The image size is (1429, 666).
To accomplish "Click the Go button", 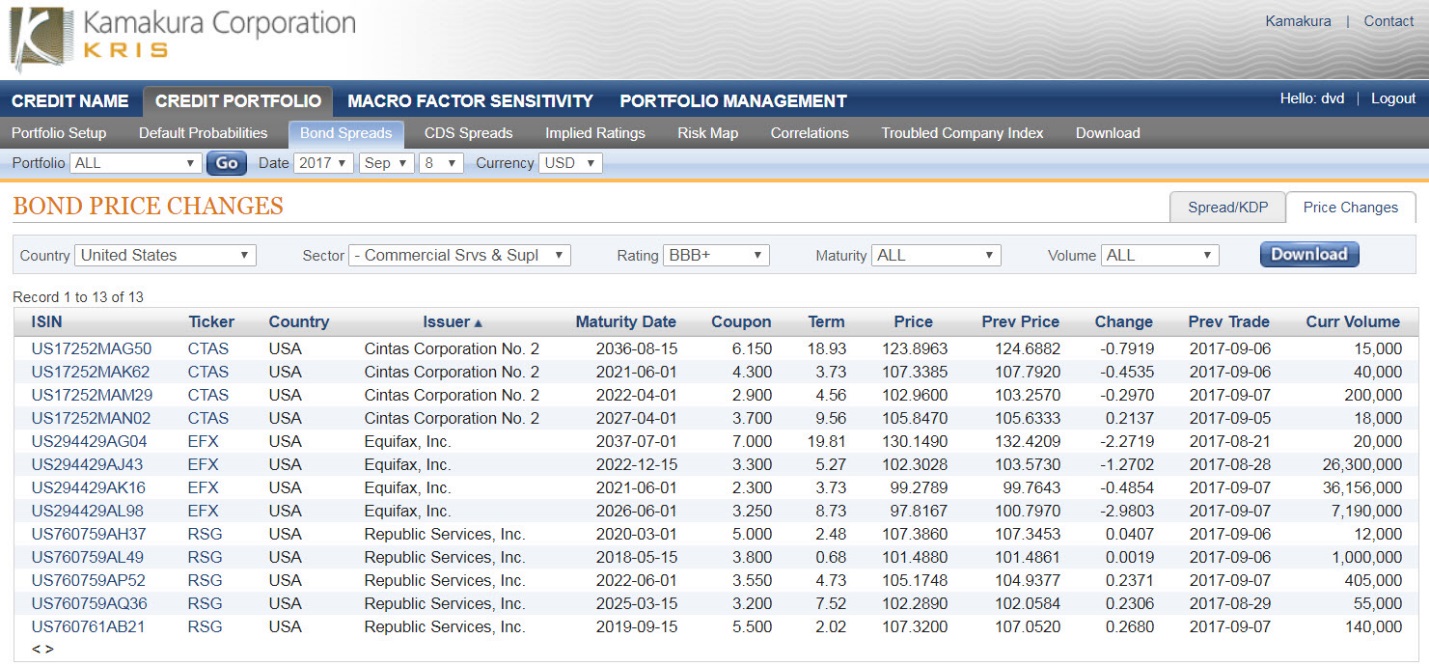I will pyautogui.click(x=227, y=163).
